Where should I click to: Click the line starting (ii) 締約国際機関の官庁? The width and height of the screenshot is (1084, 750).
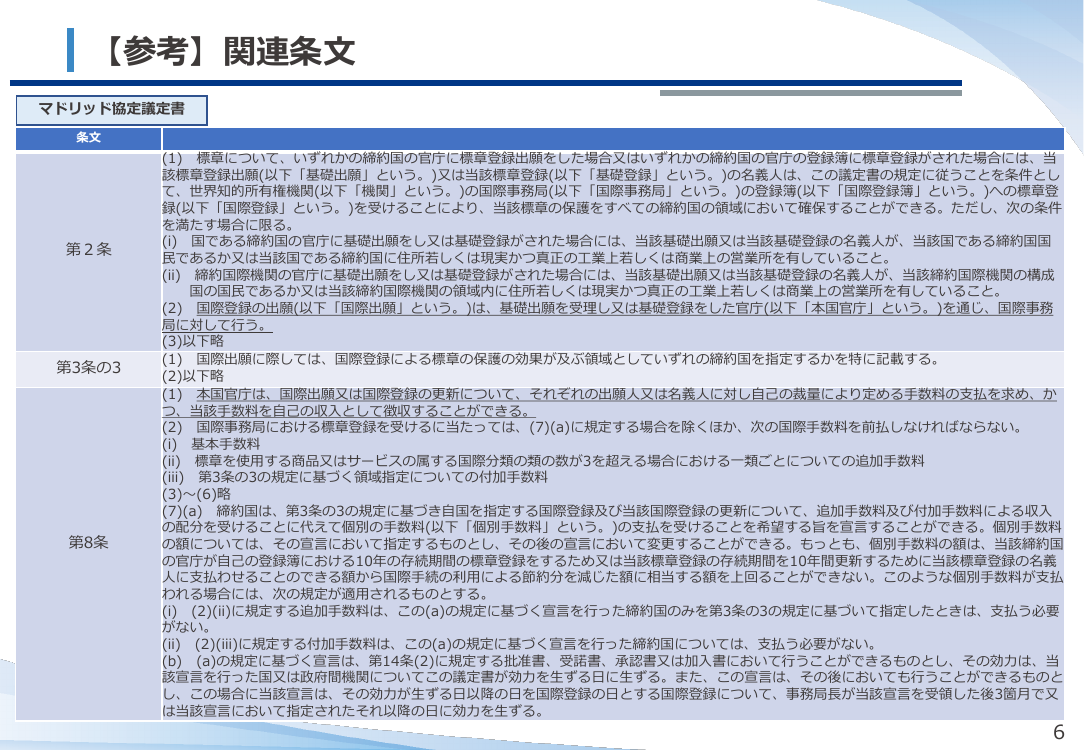point(608,283)
